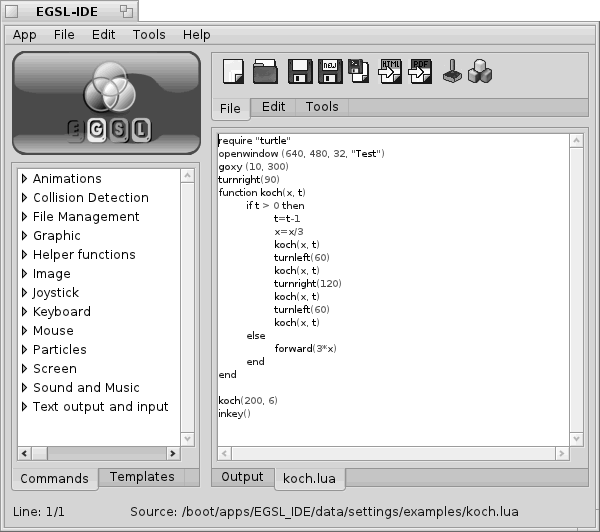The image size is (600, 532).
Task: Click the Export to PDF icon
Action: (x=421, y=72)
